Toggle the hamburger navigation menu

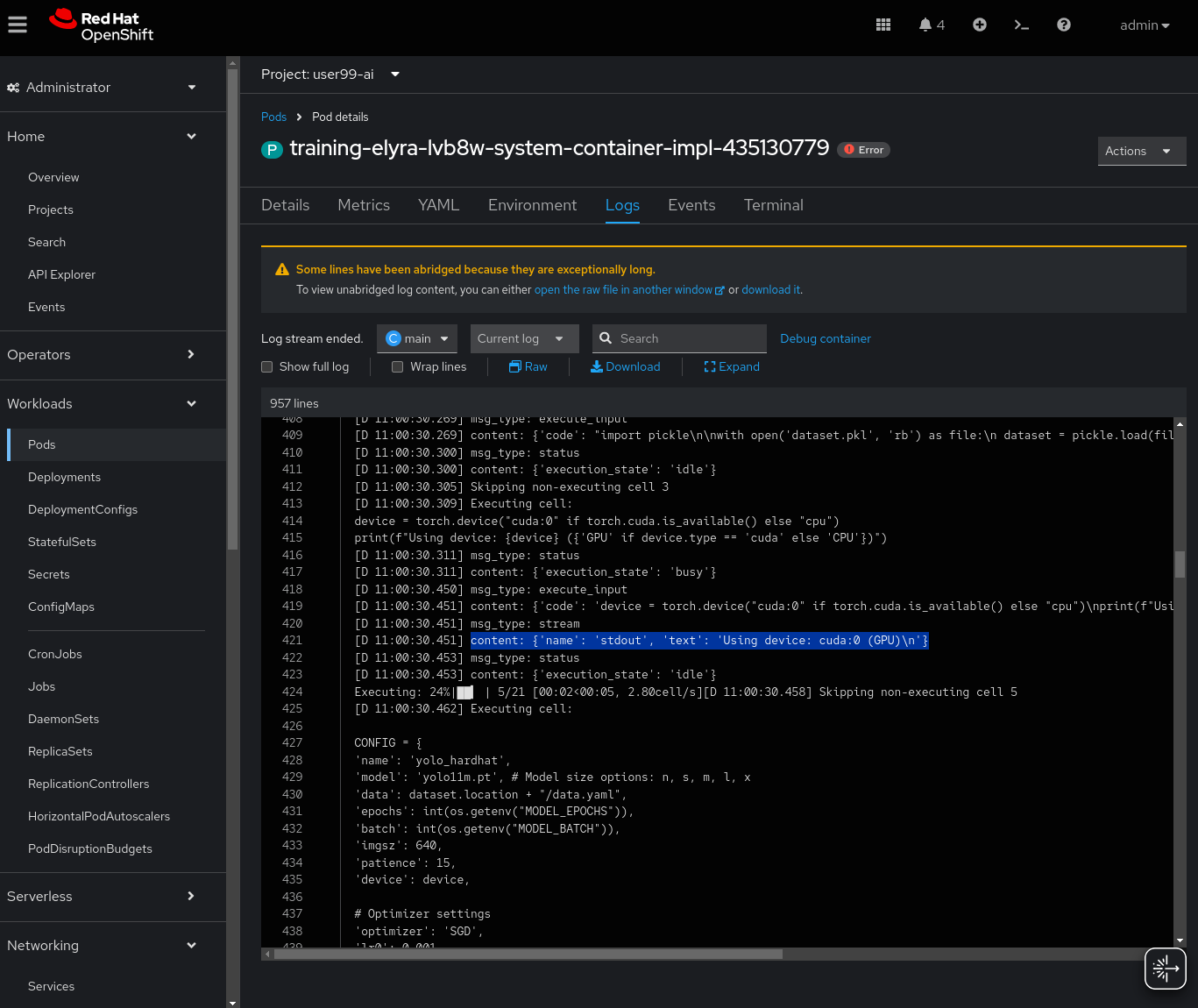pyautogui.click(x=18, y=25)
